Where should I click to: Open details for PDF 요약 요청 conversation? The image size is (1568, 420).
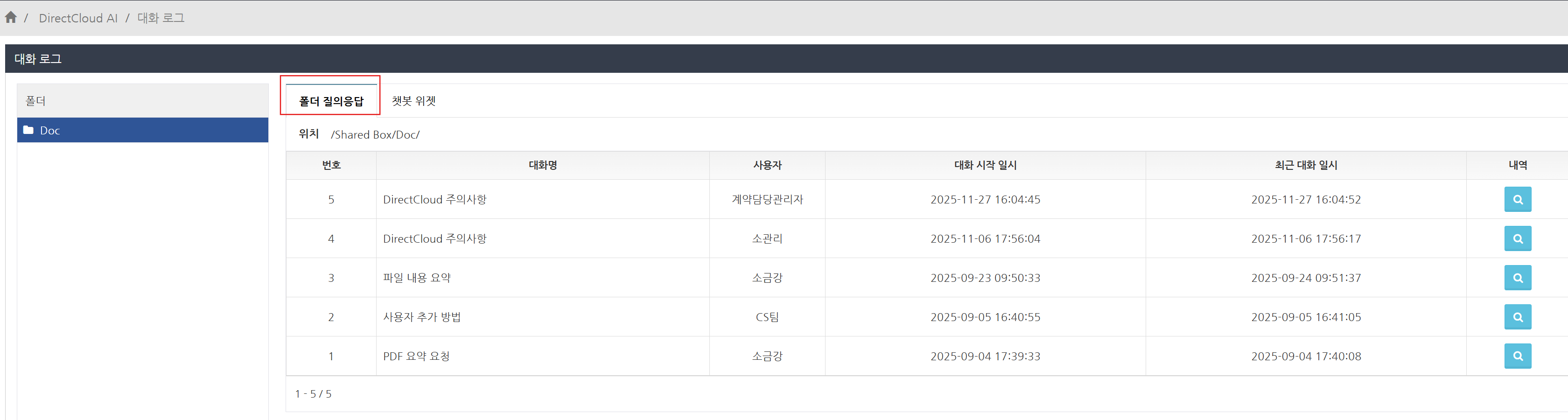[x=1517, y=356]
